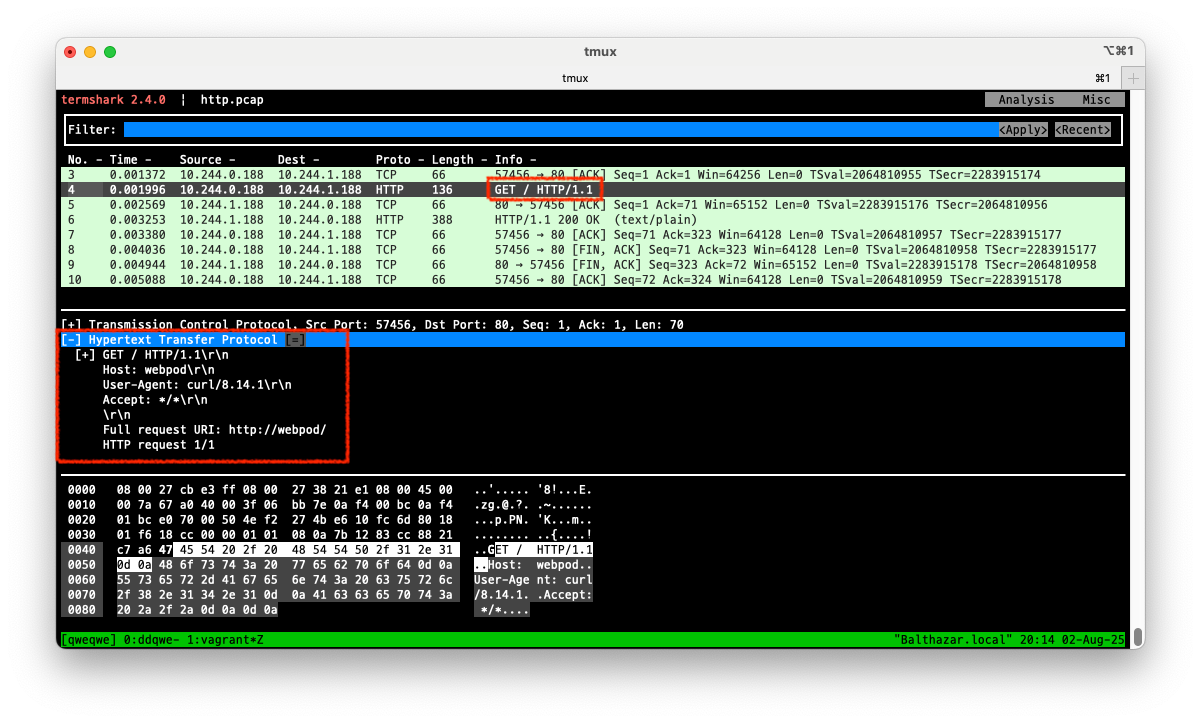
Task: Sort packets by the Source column header
Action: pyautogui.click(x=207, y=160)
